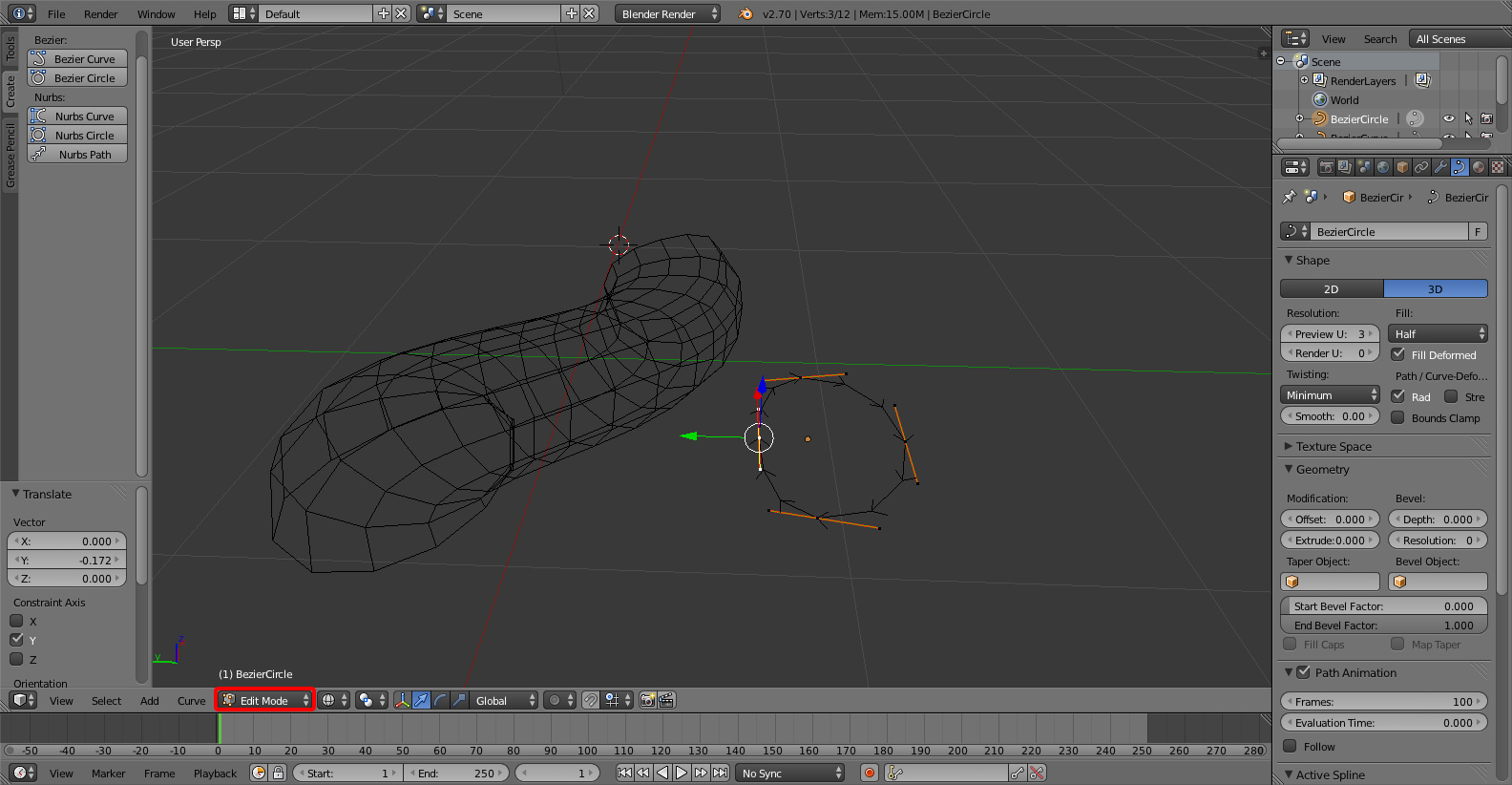Click the insert keyframes key icon in timeline
Screen dimensions: 1512x785
tap(1018, 773)
